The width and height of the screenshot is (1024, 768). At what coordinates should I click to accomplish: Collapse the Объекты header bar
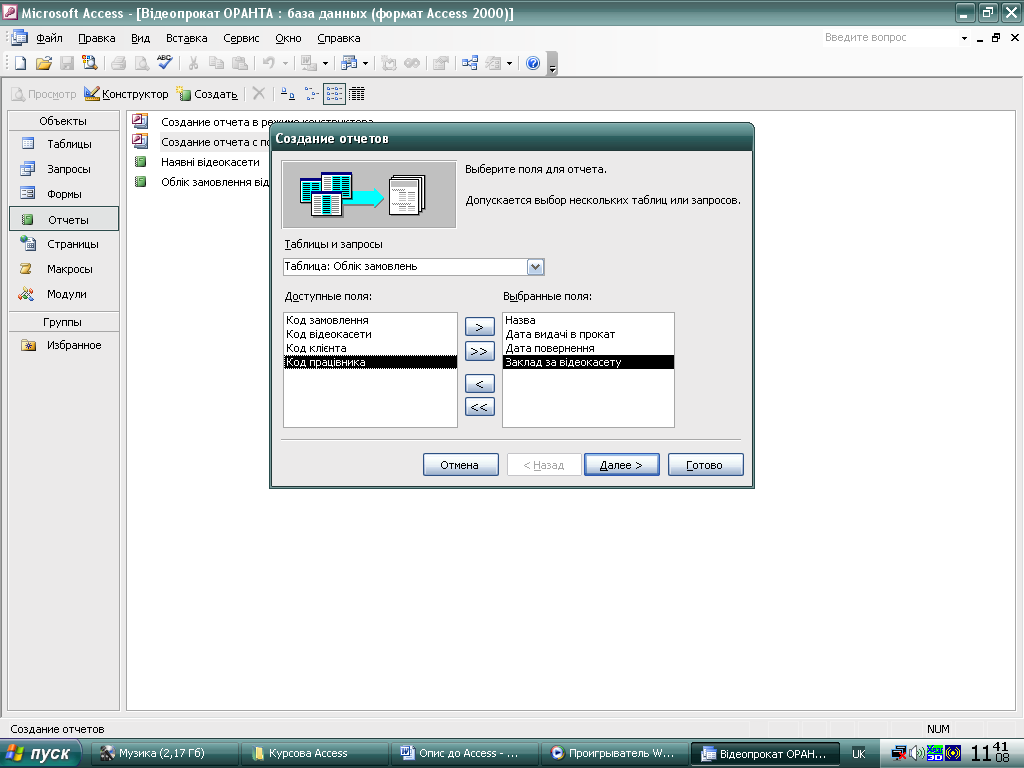pos(63,121)
